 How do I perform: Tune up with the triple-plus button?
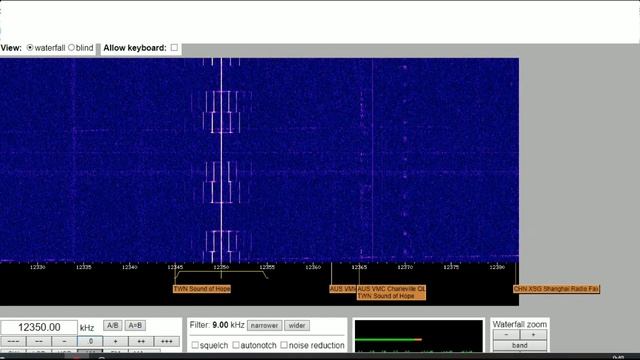167,341
